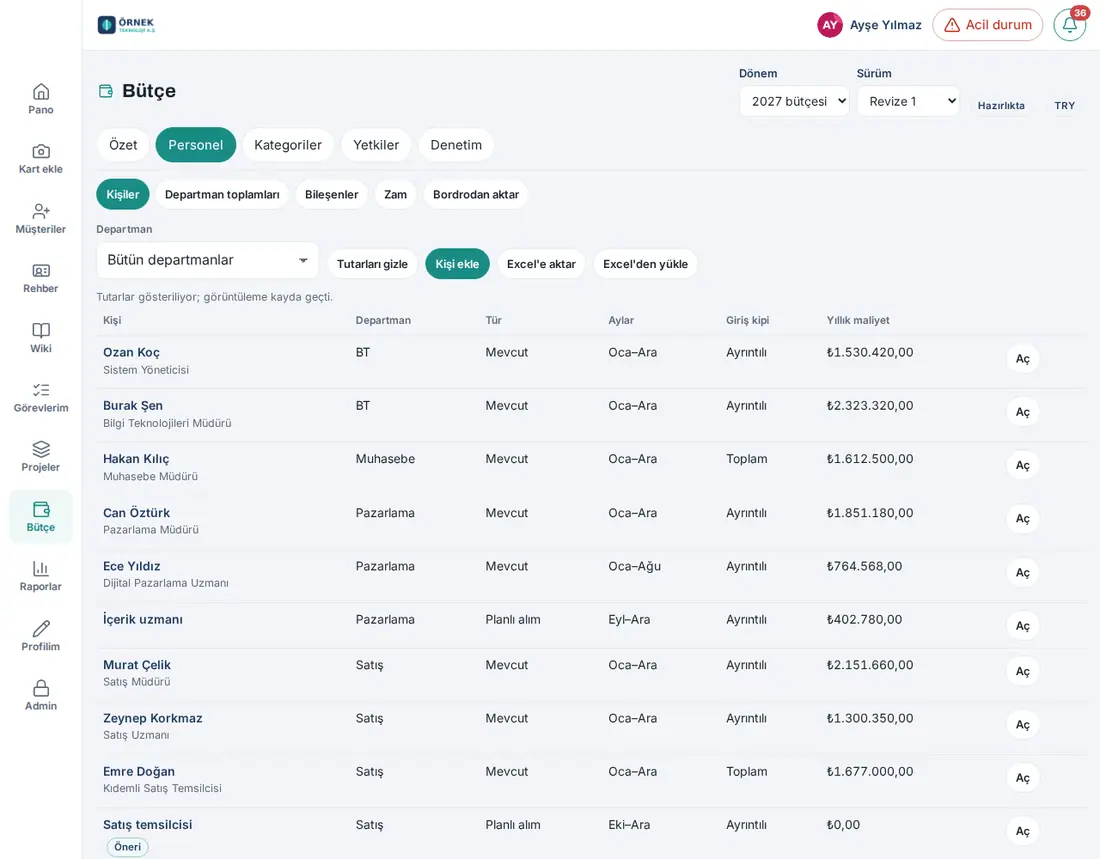Open Bordrodan aktar sub-tab

point(476,194)
